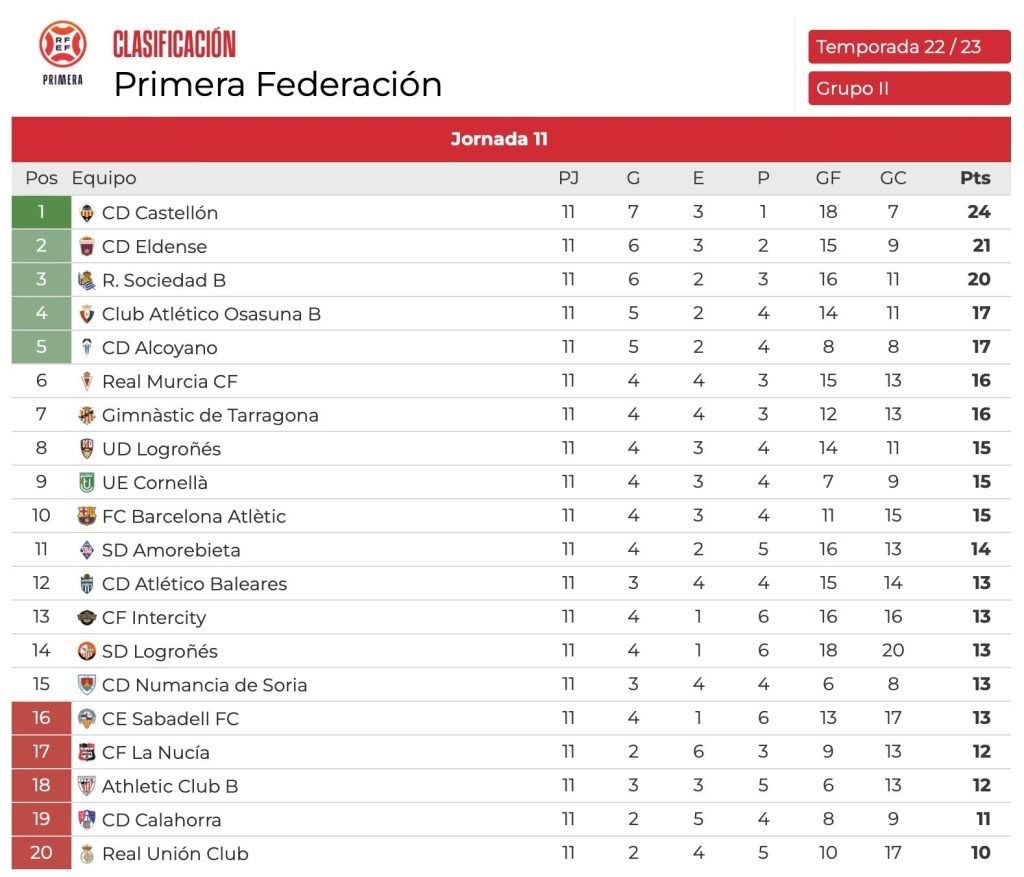Click the Jornada 11 header bar
This screenshot has height=877, width=1024.
click(x=511, y=140)
